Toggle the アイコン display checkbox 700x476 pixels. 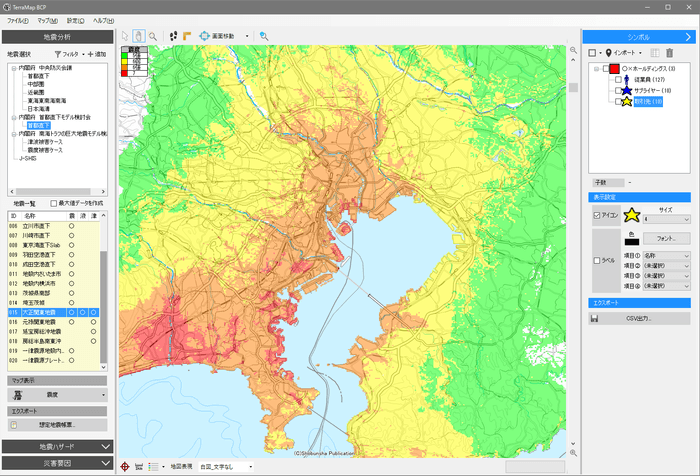click(x=597, y=214)
